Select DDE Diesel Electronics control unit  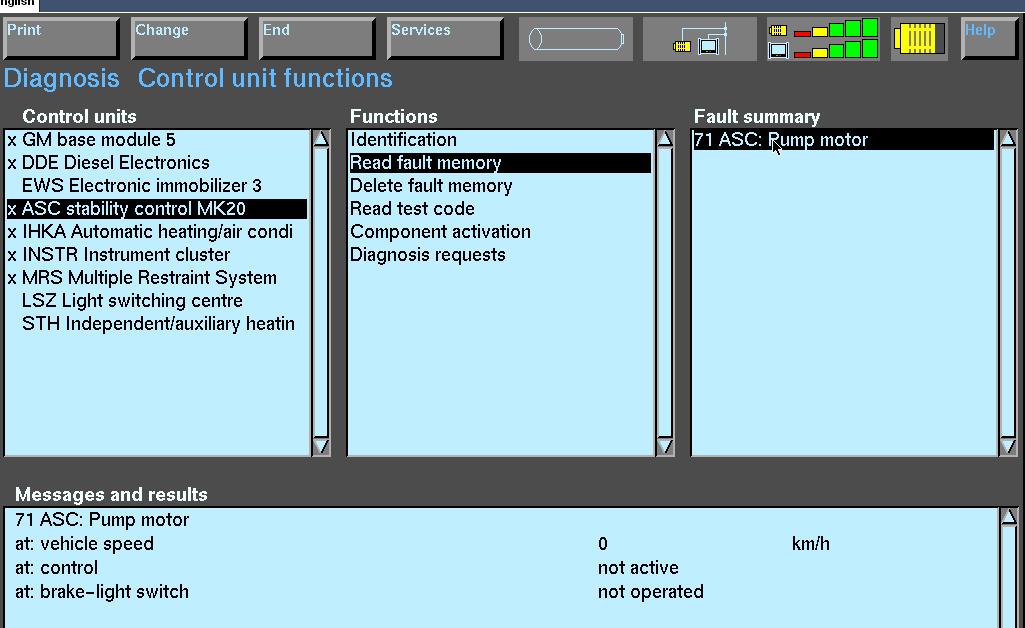[116, 163]
